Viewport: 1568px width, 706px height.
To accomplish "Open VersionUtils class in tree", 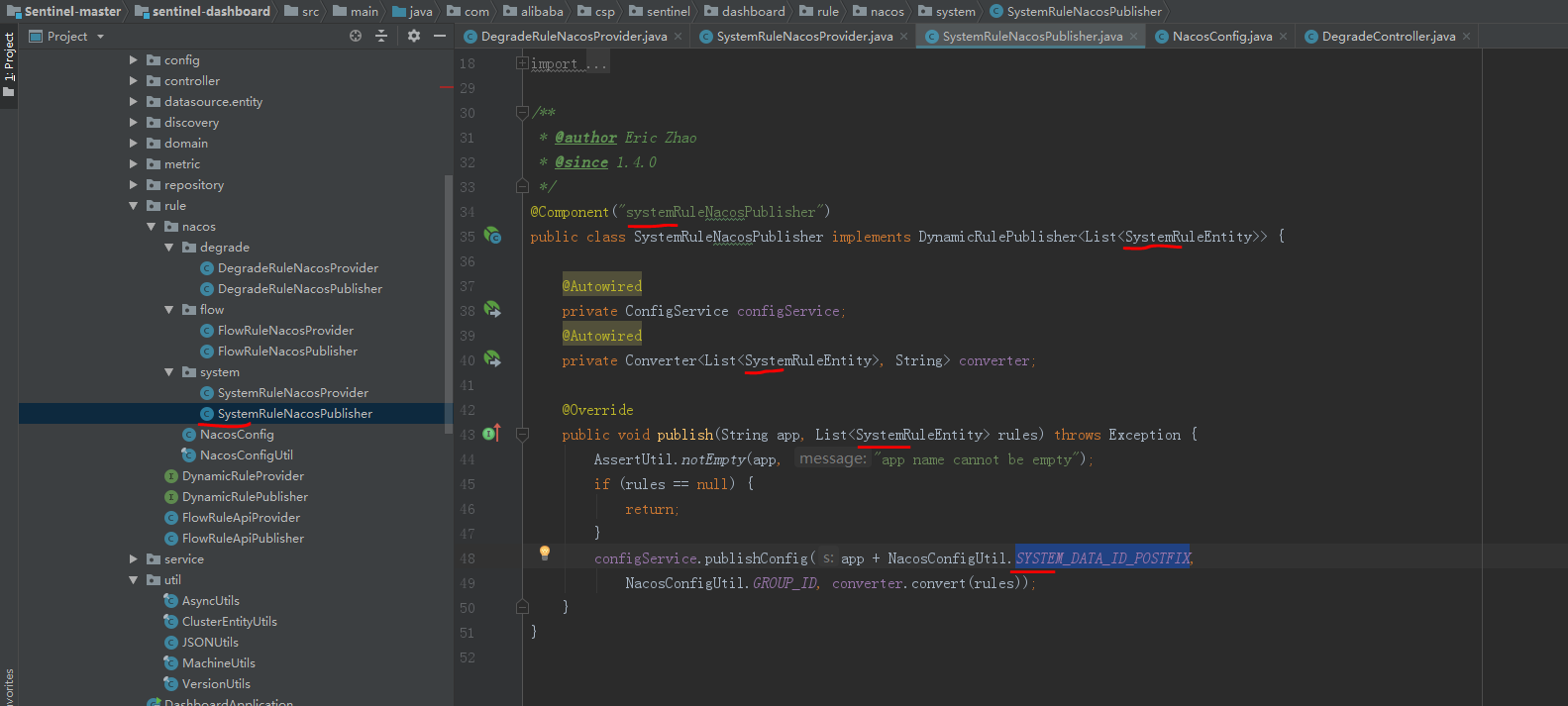I will pos(207,684).
